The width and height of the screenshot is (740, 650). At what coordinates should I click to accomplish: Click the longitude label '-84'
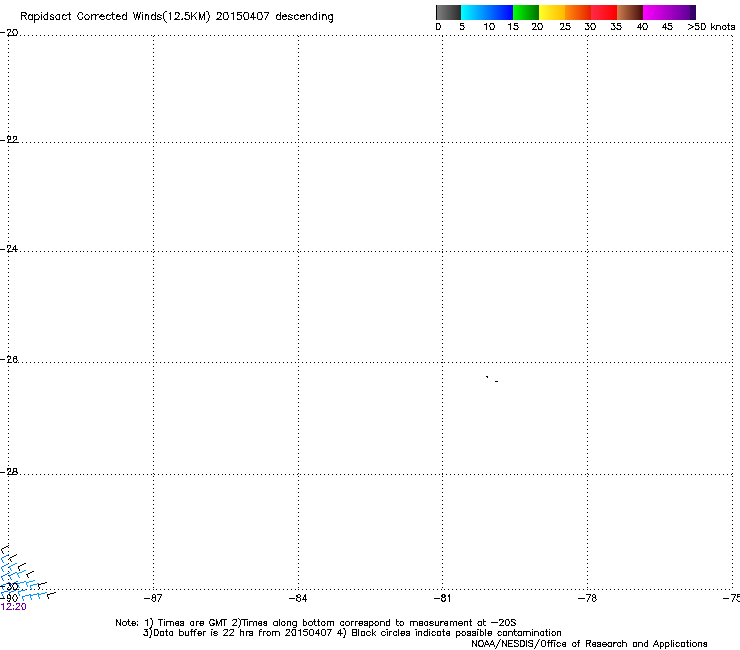(298, 598)
